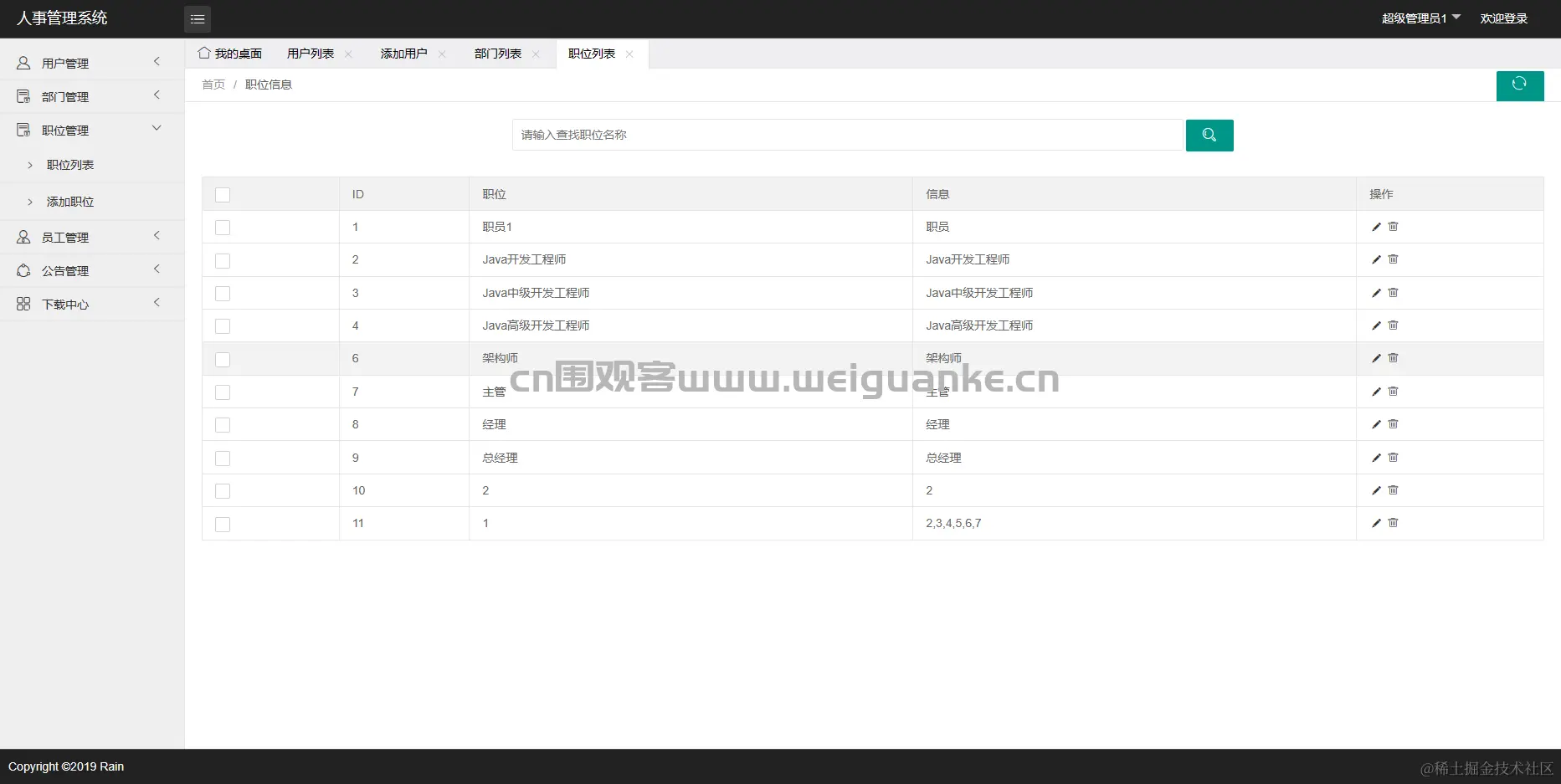This screenshot has width=1561, height=784.
Task: Click the green refresh icon button
Action: click(x=1520, y=85)
